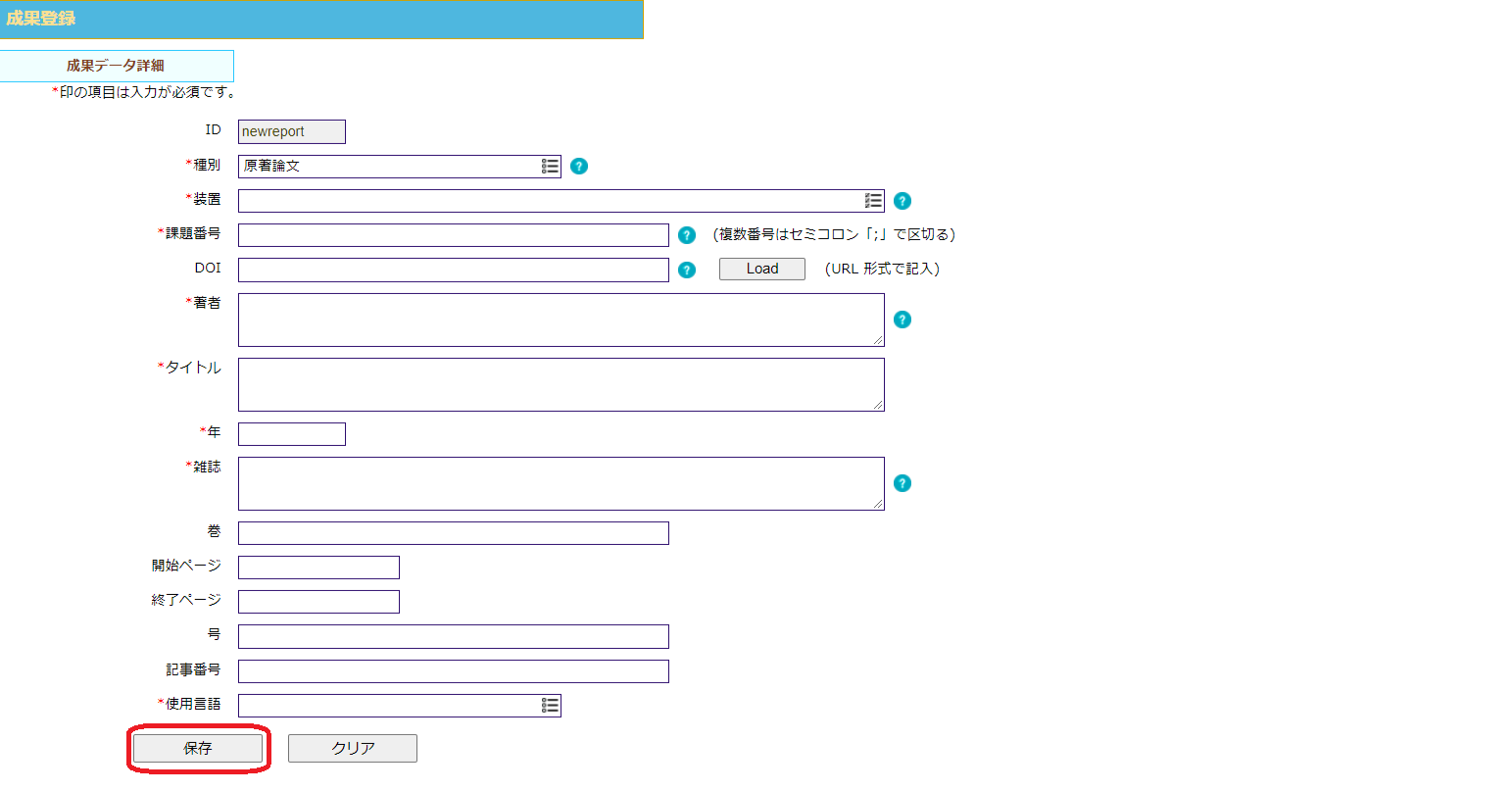The image size is (1512, 792).
Task: Focus the 開始ページ input field
Action: pos(318,568)
